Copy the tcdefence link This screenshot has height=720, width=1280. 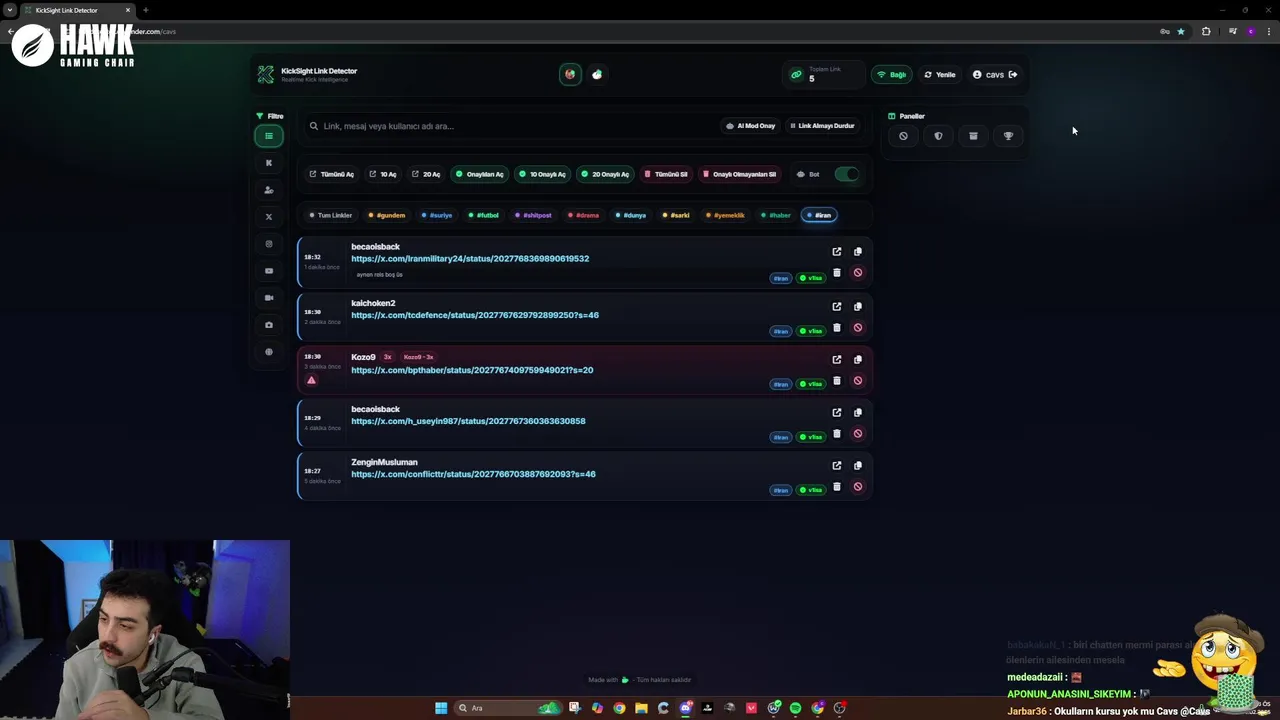pos(857,307)
